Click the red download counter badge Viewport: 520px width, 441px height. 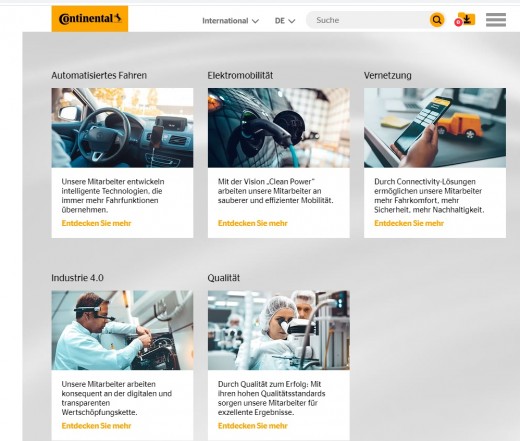click(458, 22)
